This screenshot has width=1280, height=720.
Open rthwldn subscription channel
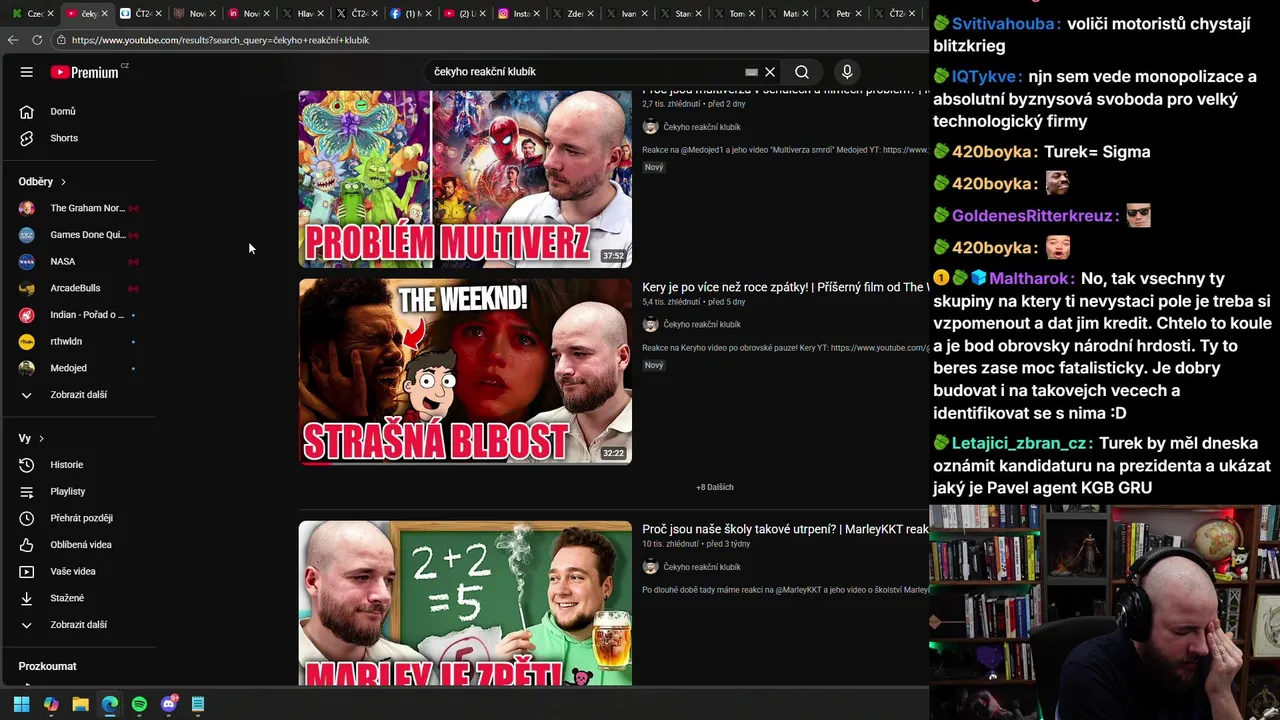pos(66,342)
